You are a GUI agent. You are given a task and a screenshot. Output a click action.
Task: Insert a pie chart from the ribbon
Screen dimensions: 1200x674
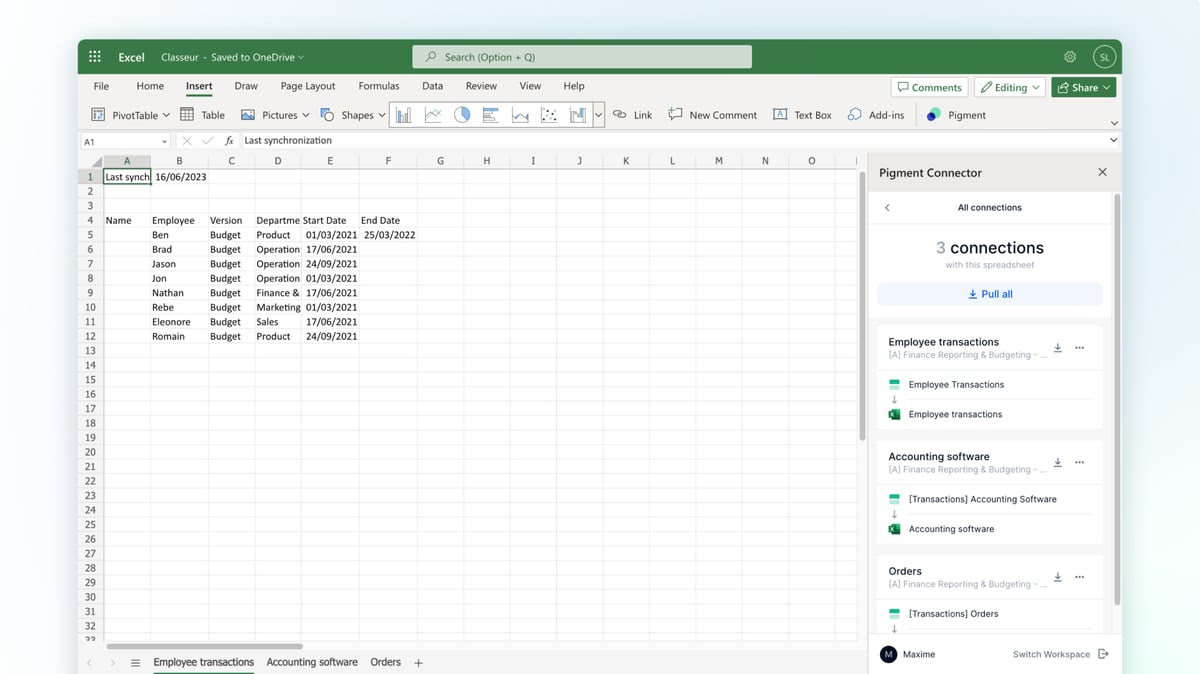point(462,115)
